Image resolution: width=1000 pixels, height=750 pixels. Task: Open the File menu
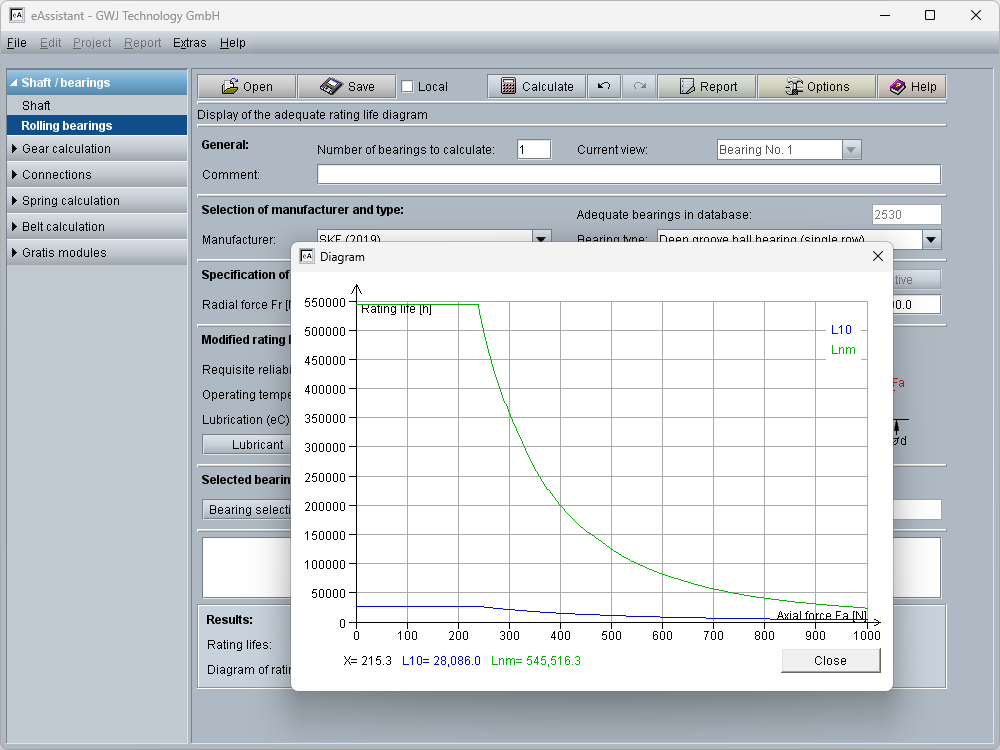pos(16,43)
